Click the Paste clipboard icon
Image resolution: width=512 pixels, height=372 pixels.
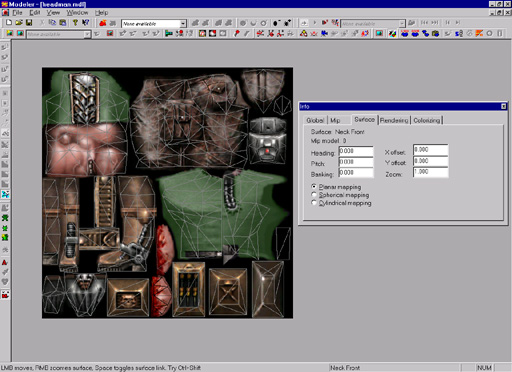pyautogui.click(x=62, y=23)
